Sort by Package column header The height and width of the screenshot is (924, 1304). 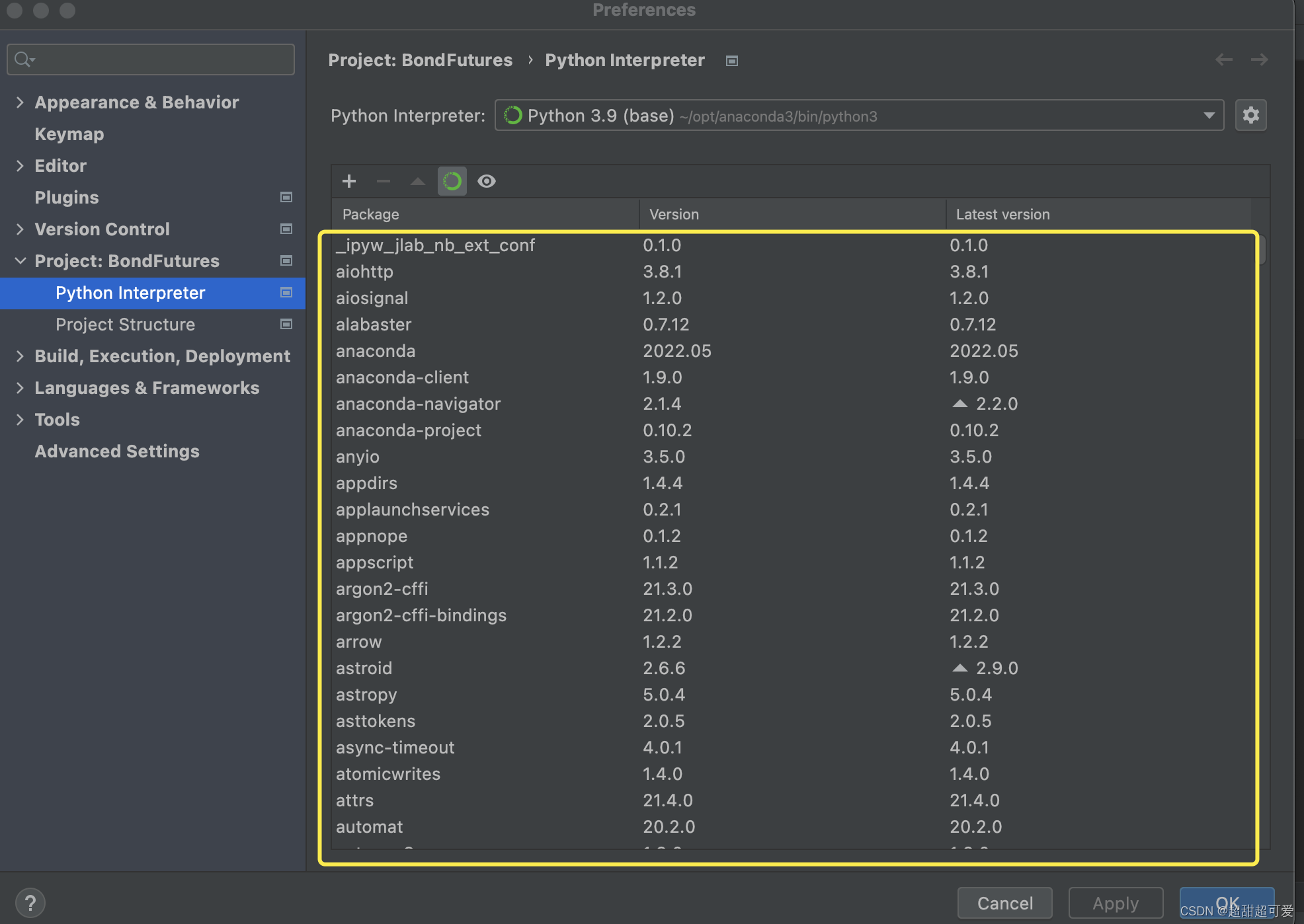485,214
